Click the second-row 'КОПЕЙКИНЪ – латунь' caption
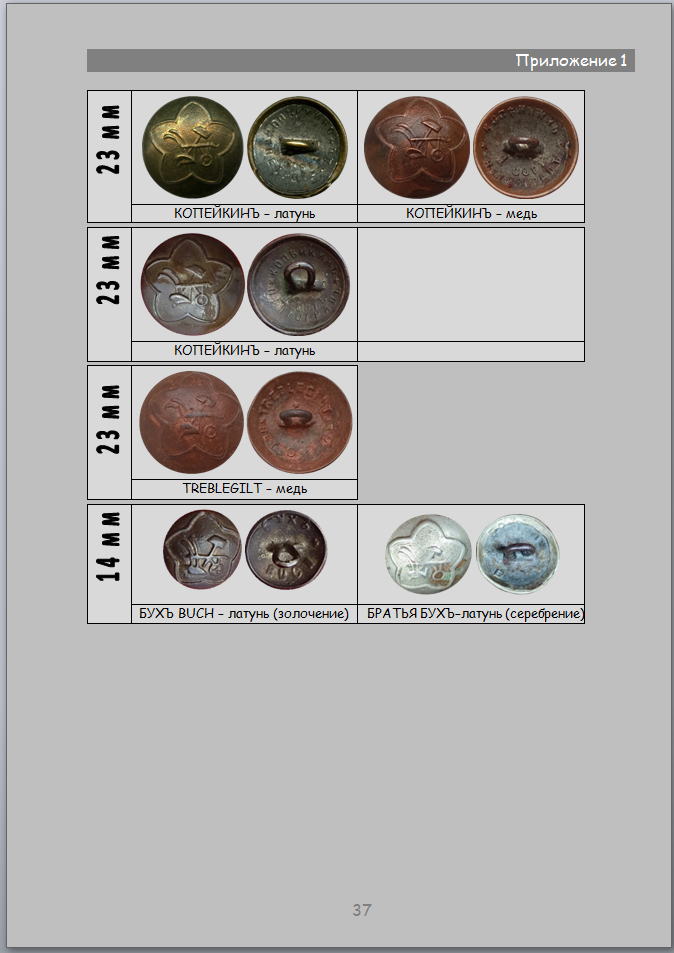Image resolution: width=674 pixels, height=953 pixels. coord(244,350)
